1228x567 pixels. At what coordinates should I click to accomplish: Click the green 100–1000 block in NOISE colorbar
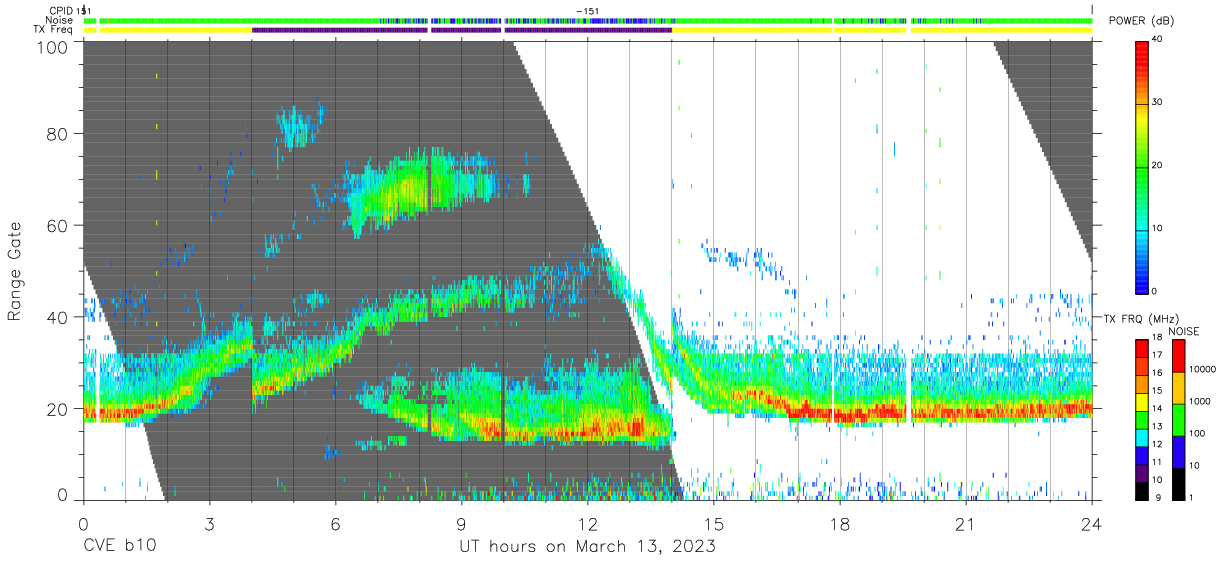click(x=1179, y=420)
